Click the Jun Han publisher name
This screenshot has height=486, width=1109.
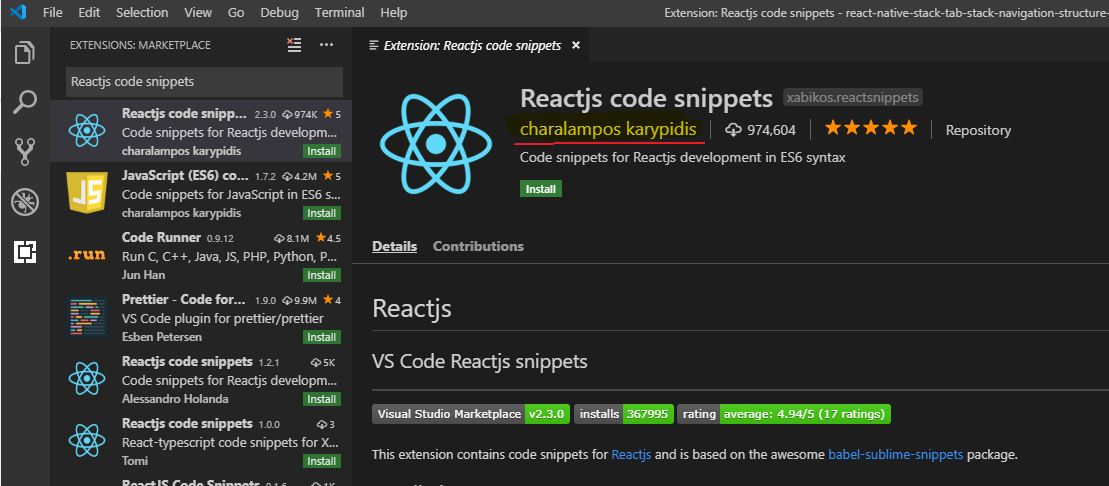coord(144,274)
